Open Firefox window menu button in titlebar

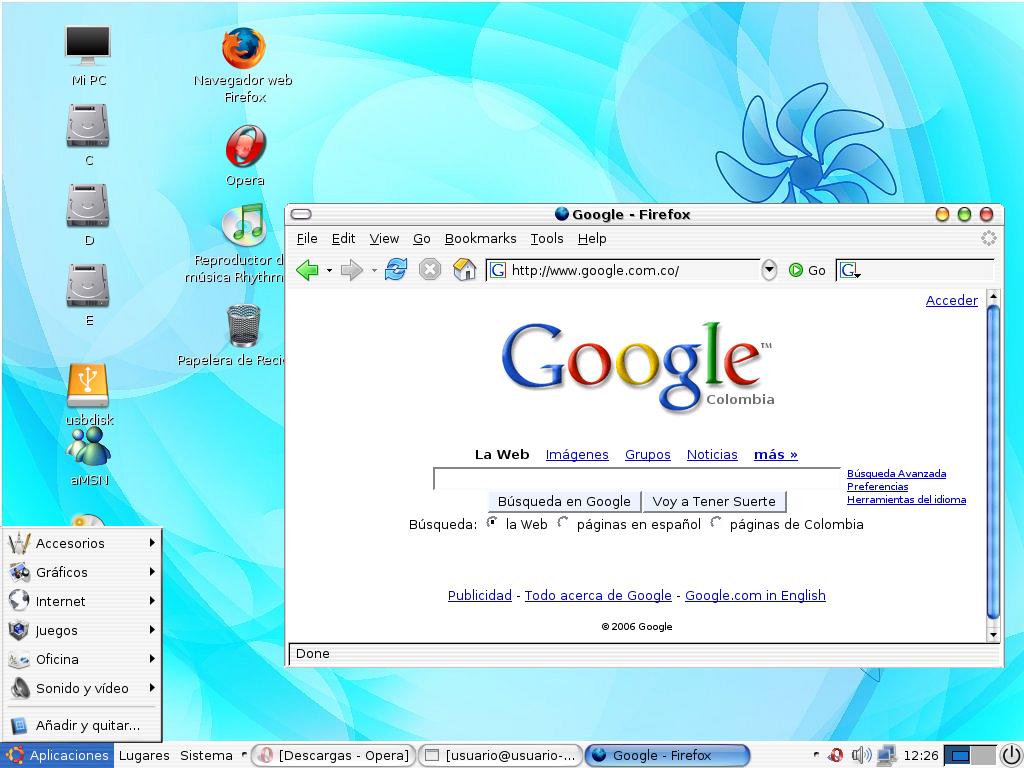click(301, 214)
